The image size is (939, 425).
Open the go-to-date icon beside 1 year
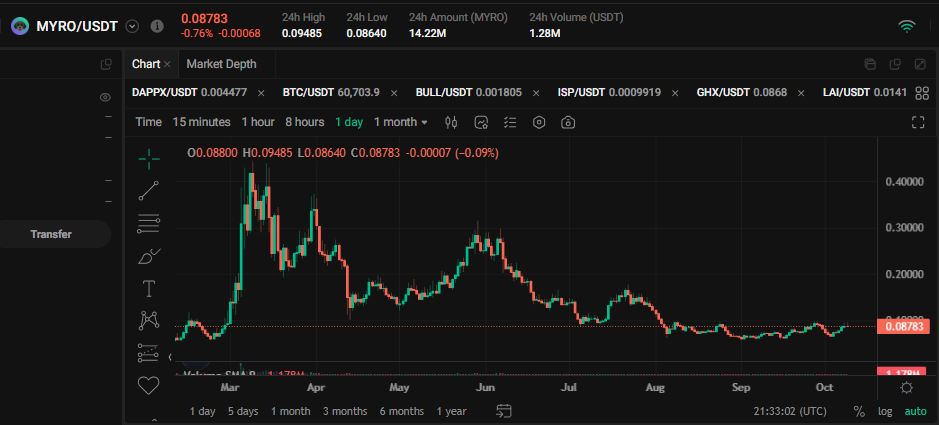pos(504,411)
